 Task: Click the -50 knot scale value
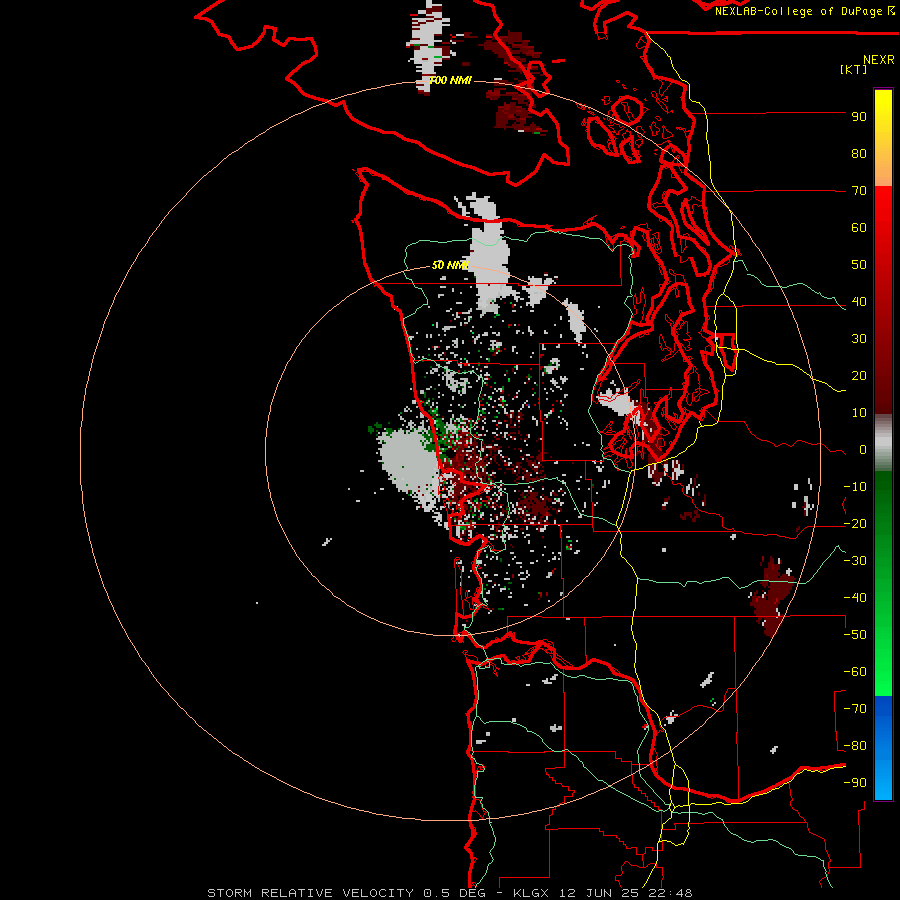tap(855, 635)
